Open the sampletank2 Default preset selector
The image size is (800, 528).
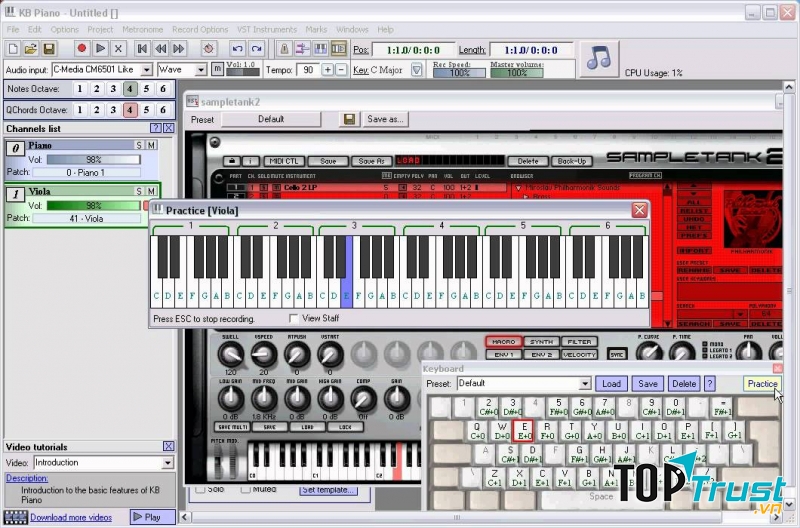271,119
